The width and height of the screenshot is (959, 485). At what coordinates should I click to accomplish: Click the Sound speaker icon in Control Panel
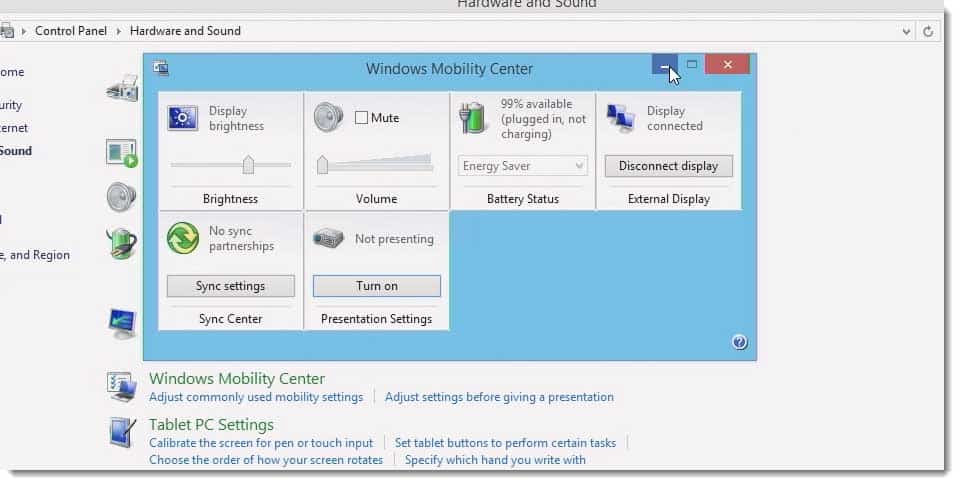(121, 197)
